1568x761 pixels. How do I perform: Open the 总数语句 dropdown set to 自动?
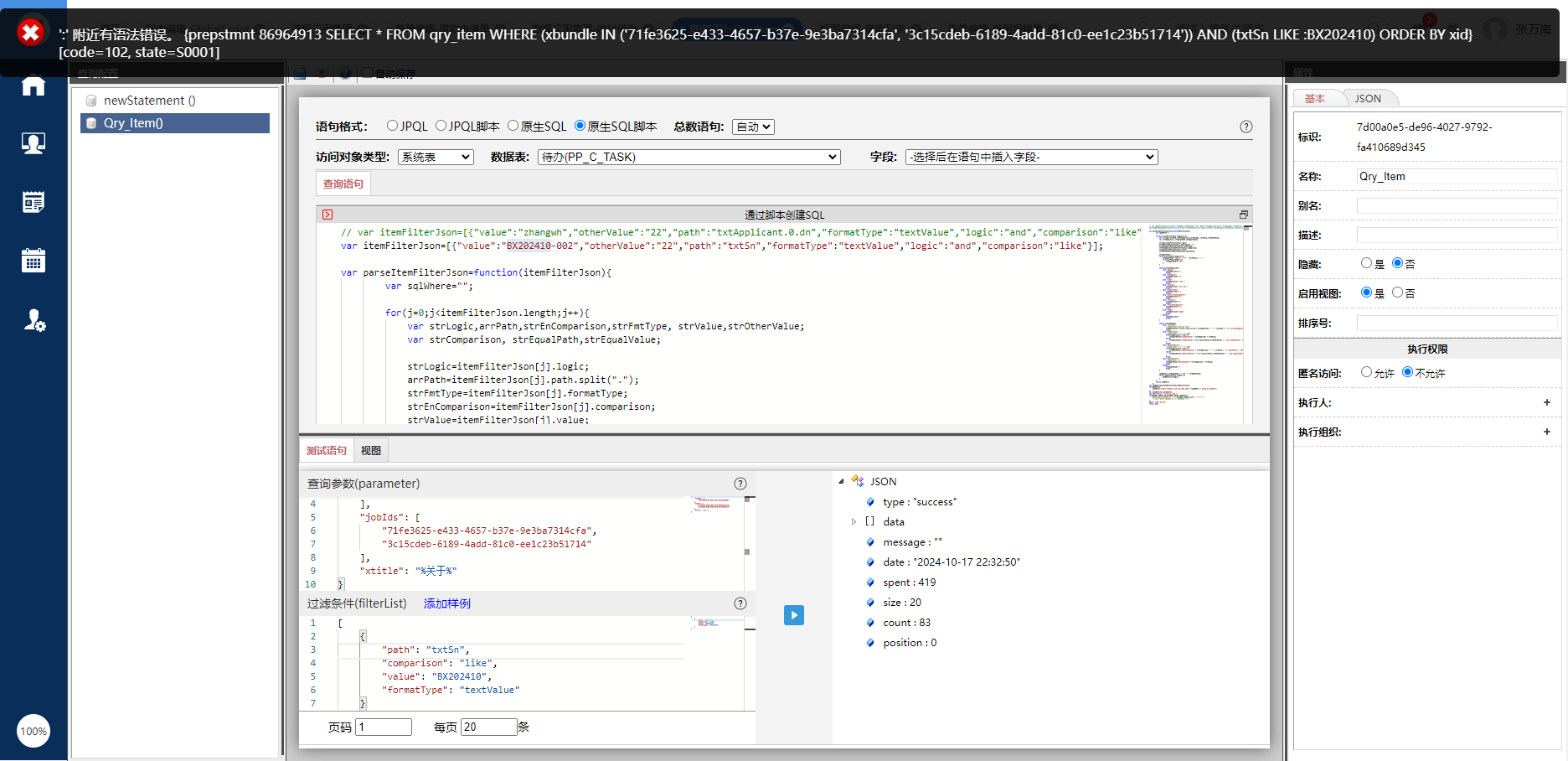(x=752, y=127)
